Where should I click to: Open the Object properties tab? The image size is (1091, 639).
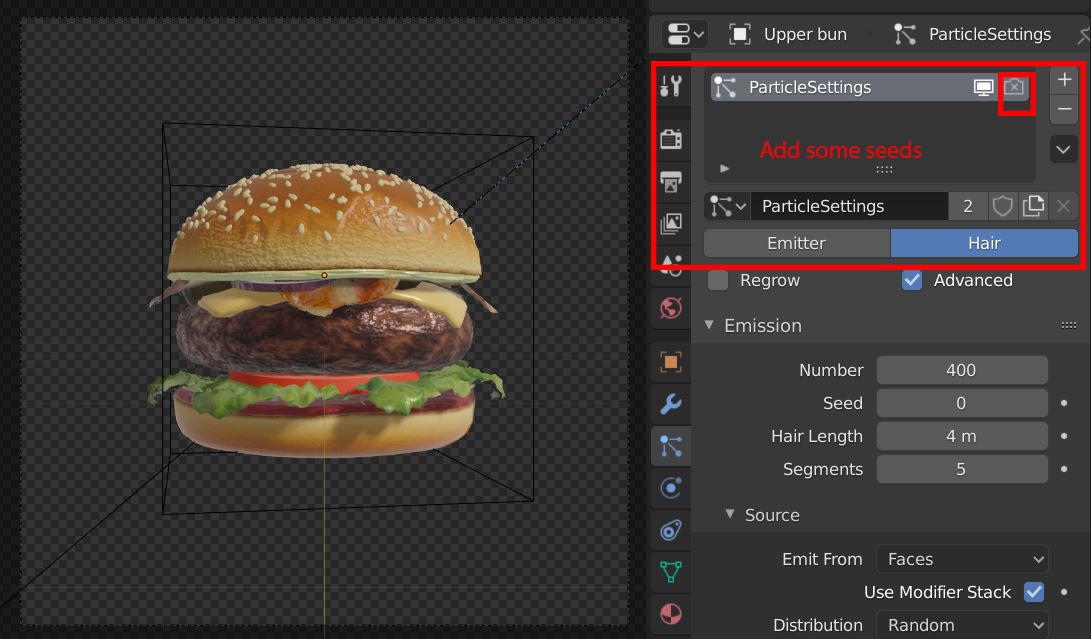coord(671,362)
